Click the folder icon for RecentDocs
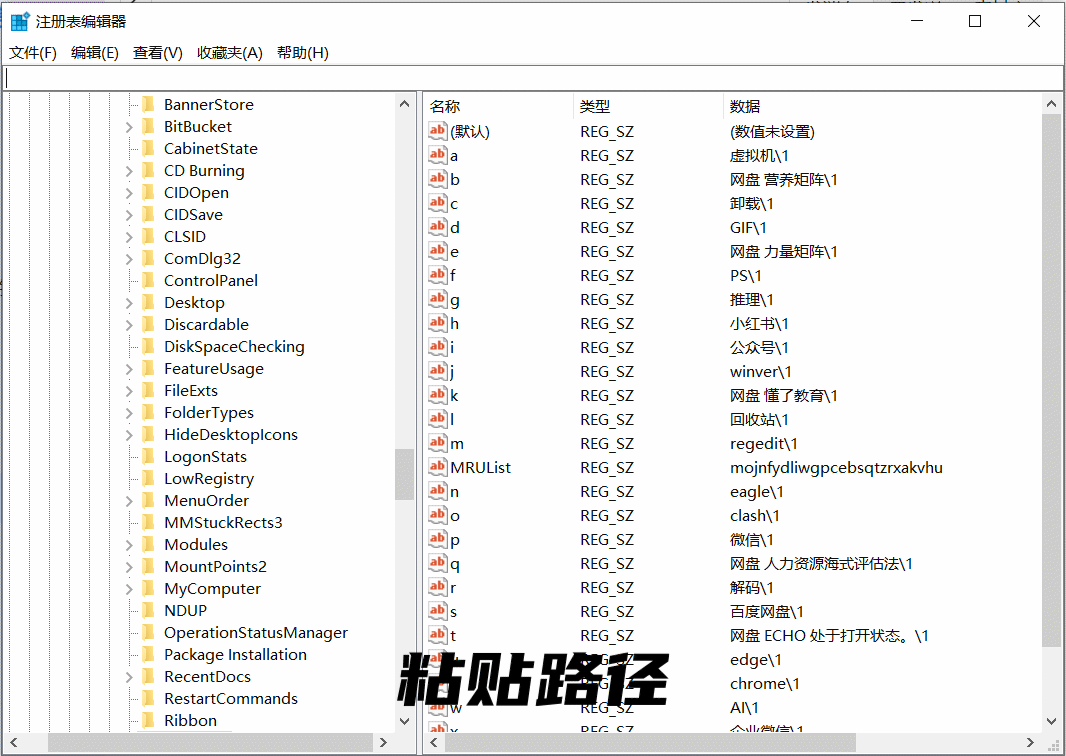This screenshot has height=756, width=1066. pyautogui.click(x=148, y=677)
